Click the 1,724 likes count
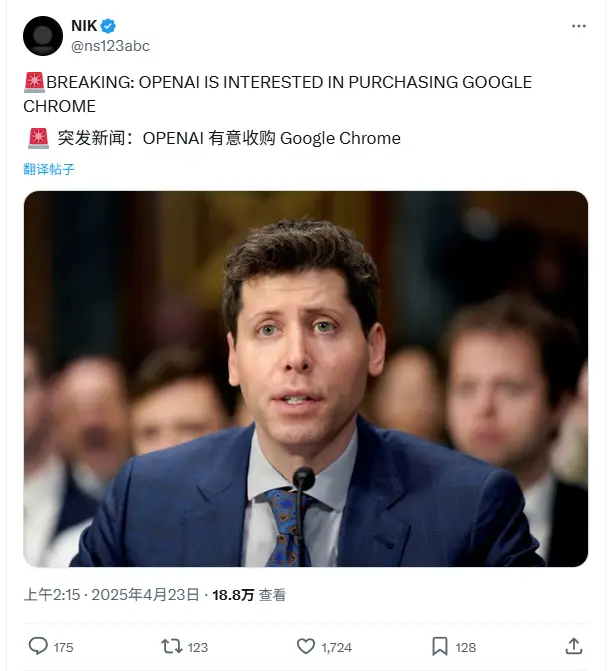 336,647
